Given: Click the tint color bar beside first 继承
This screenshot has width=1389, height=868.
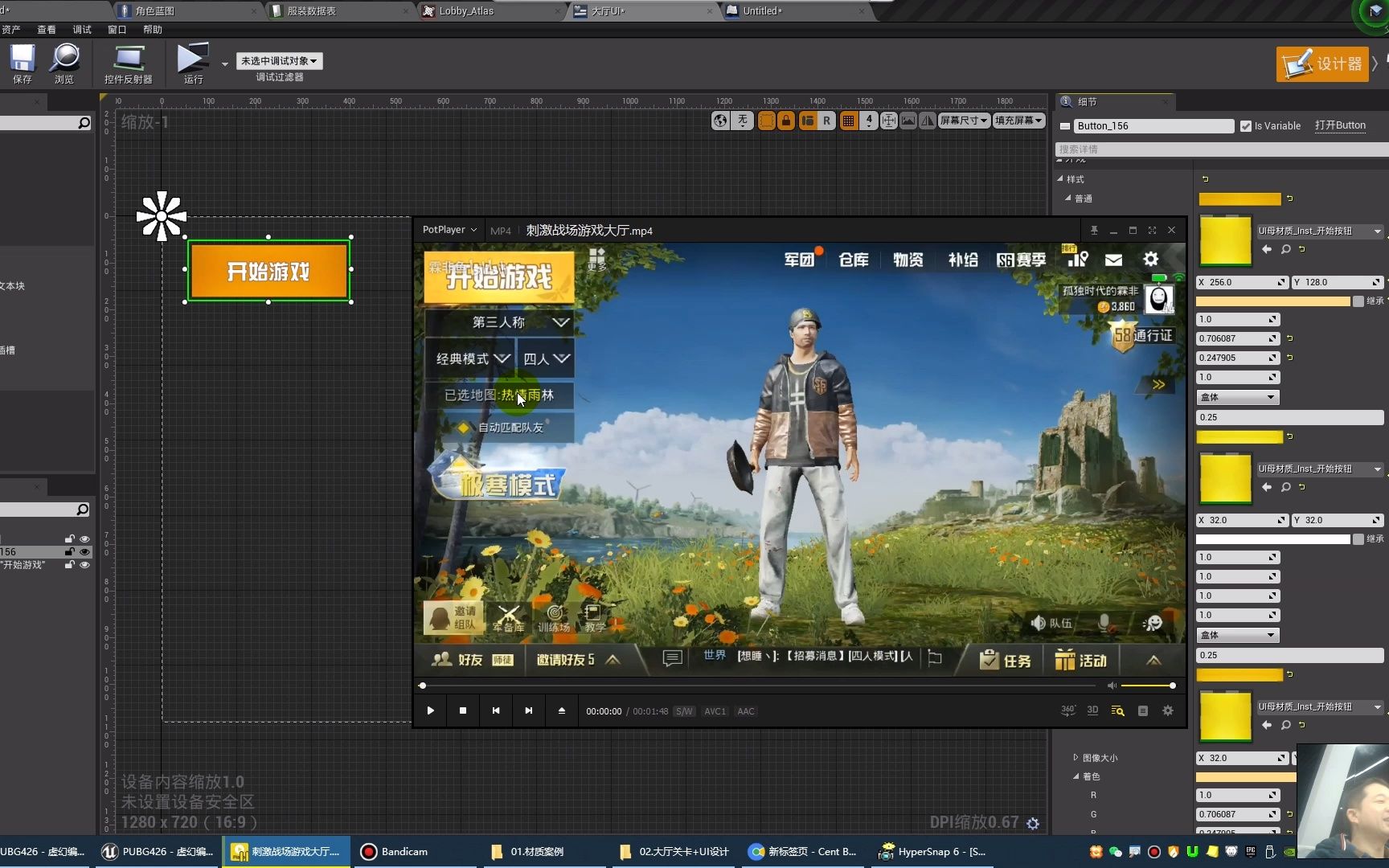Looking at the screenshot, I should tap(1272, 301).
